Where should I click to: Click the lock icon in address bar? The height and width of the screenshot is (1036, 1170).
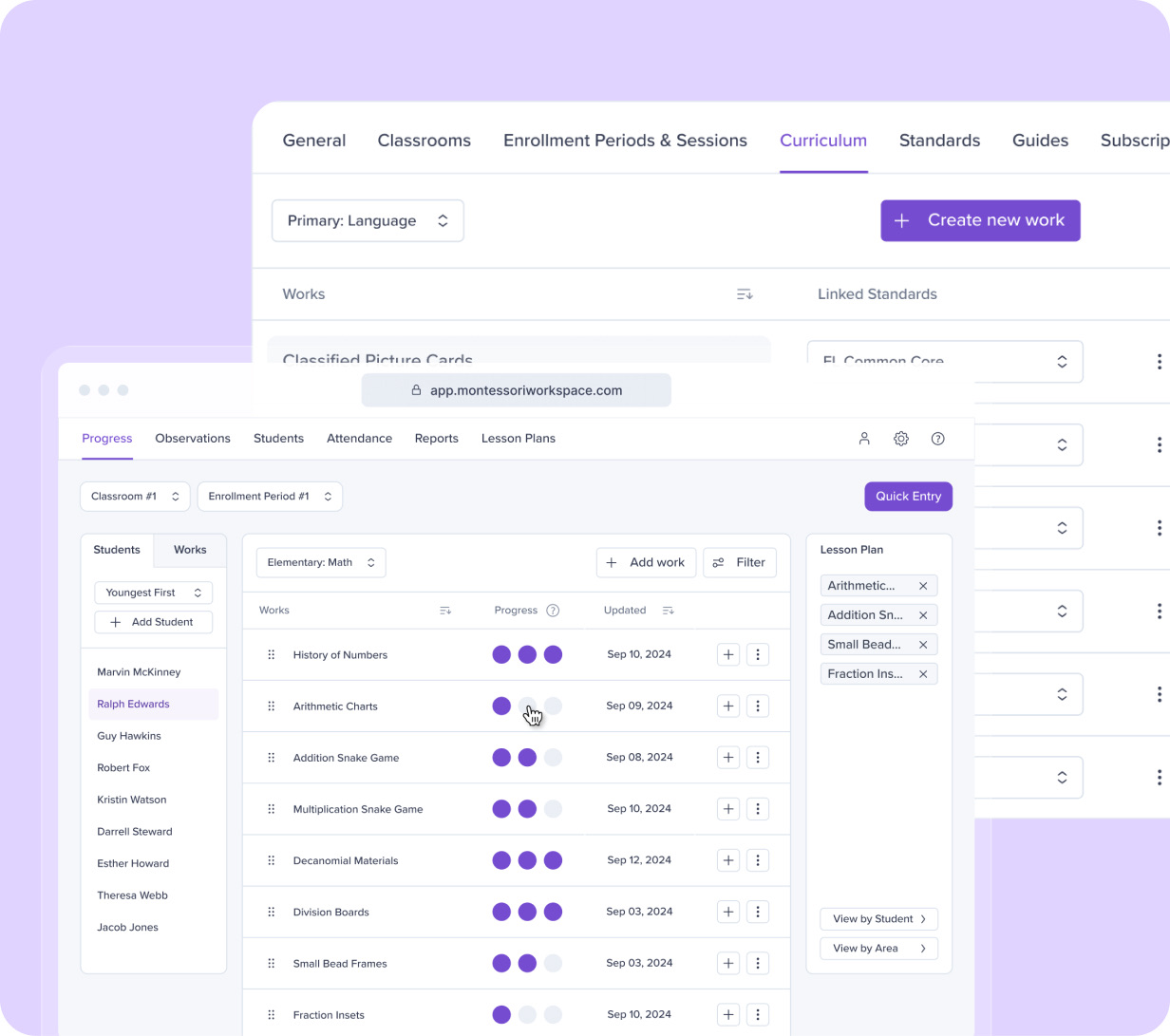coord(416,390)
